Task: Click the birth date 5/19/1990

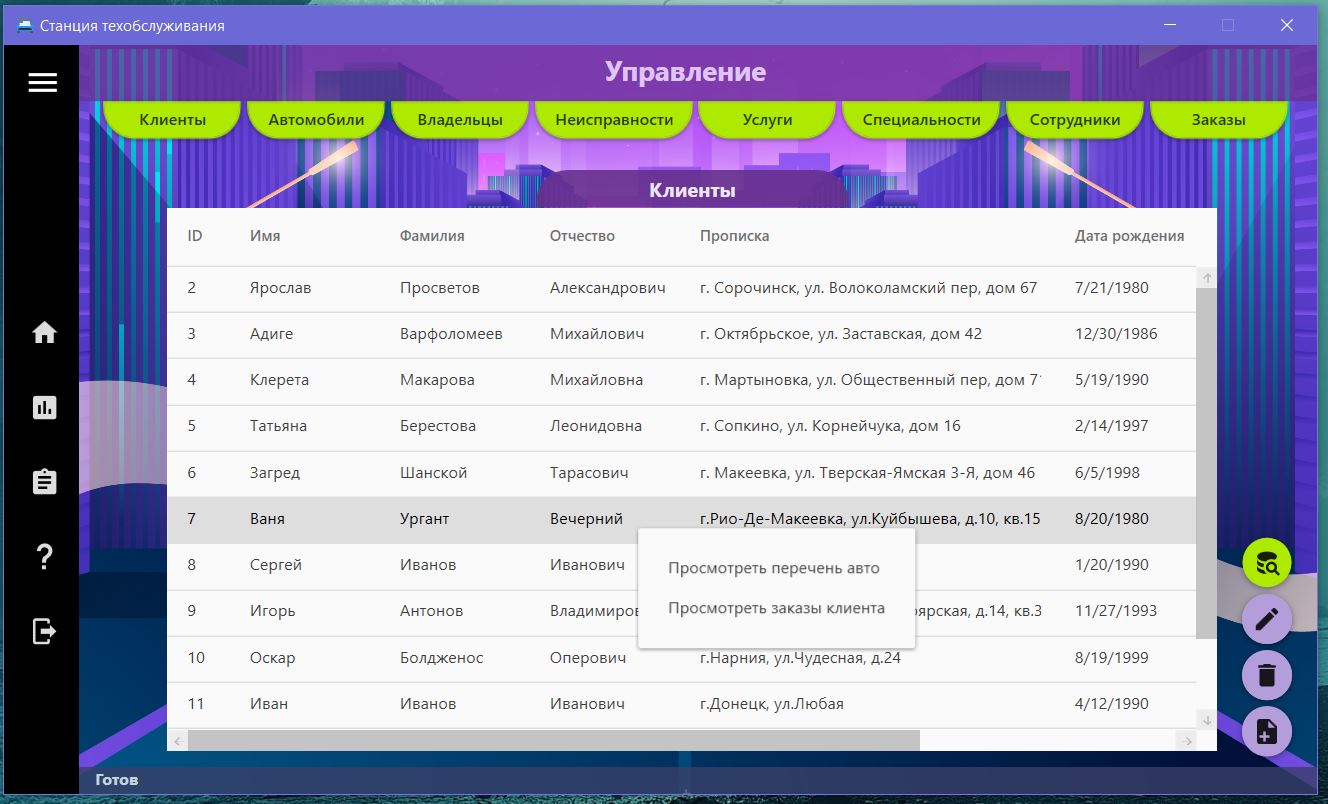Action: (1112, 380)
